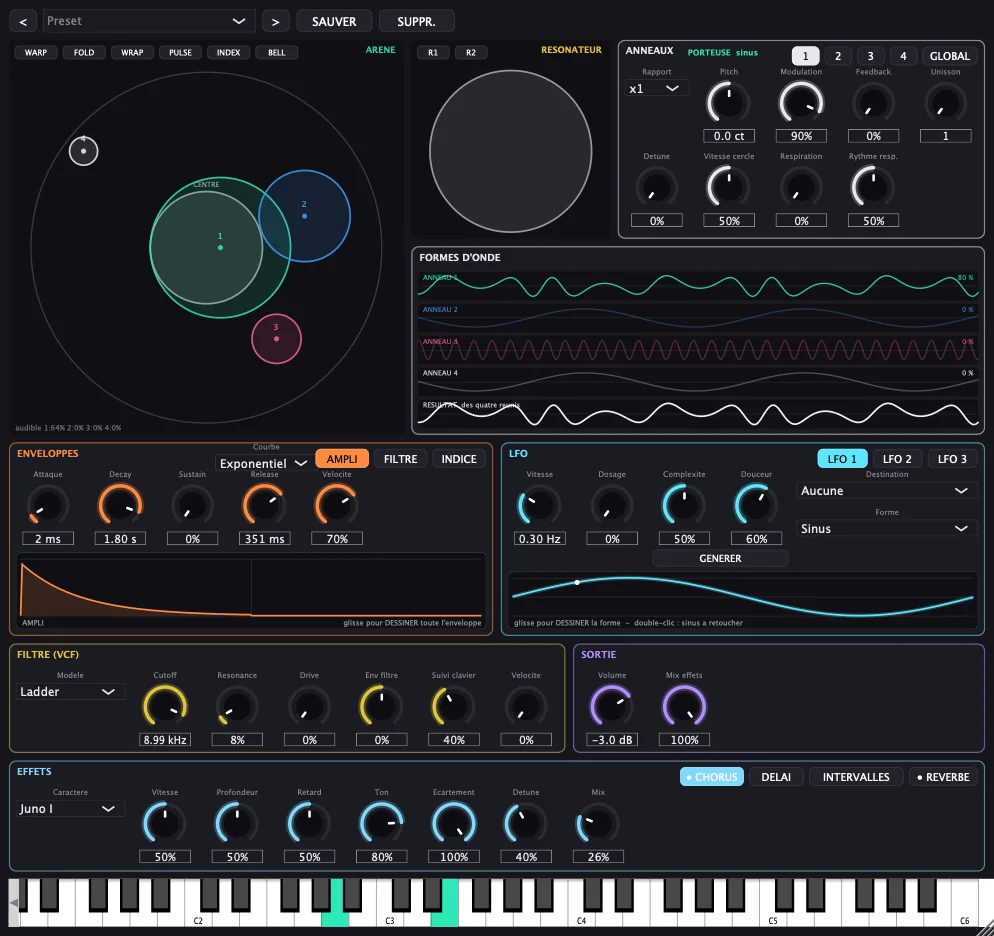Select the AMPLI envelope tab
The height and width of the screenshot is (936, 994).
pos(342,459)
